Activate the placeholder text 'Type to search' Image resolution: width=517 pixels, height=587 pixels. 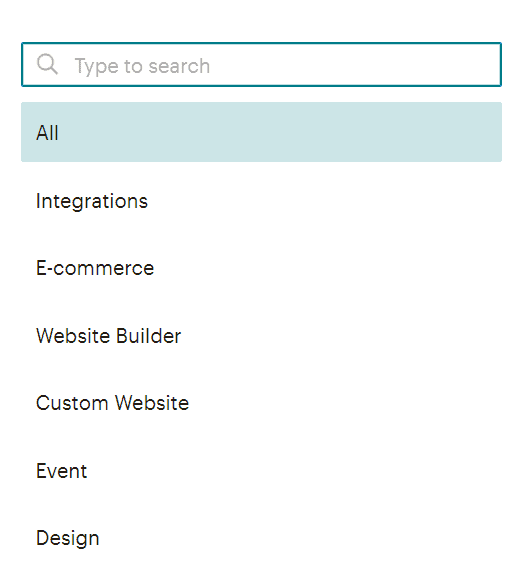[142, 66]
